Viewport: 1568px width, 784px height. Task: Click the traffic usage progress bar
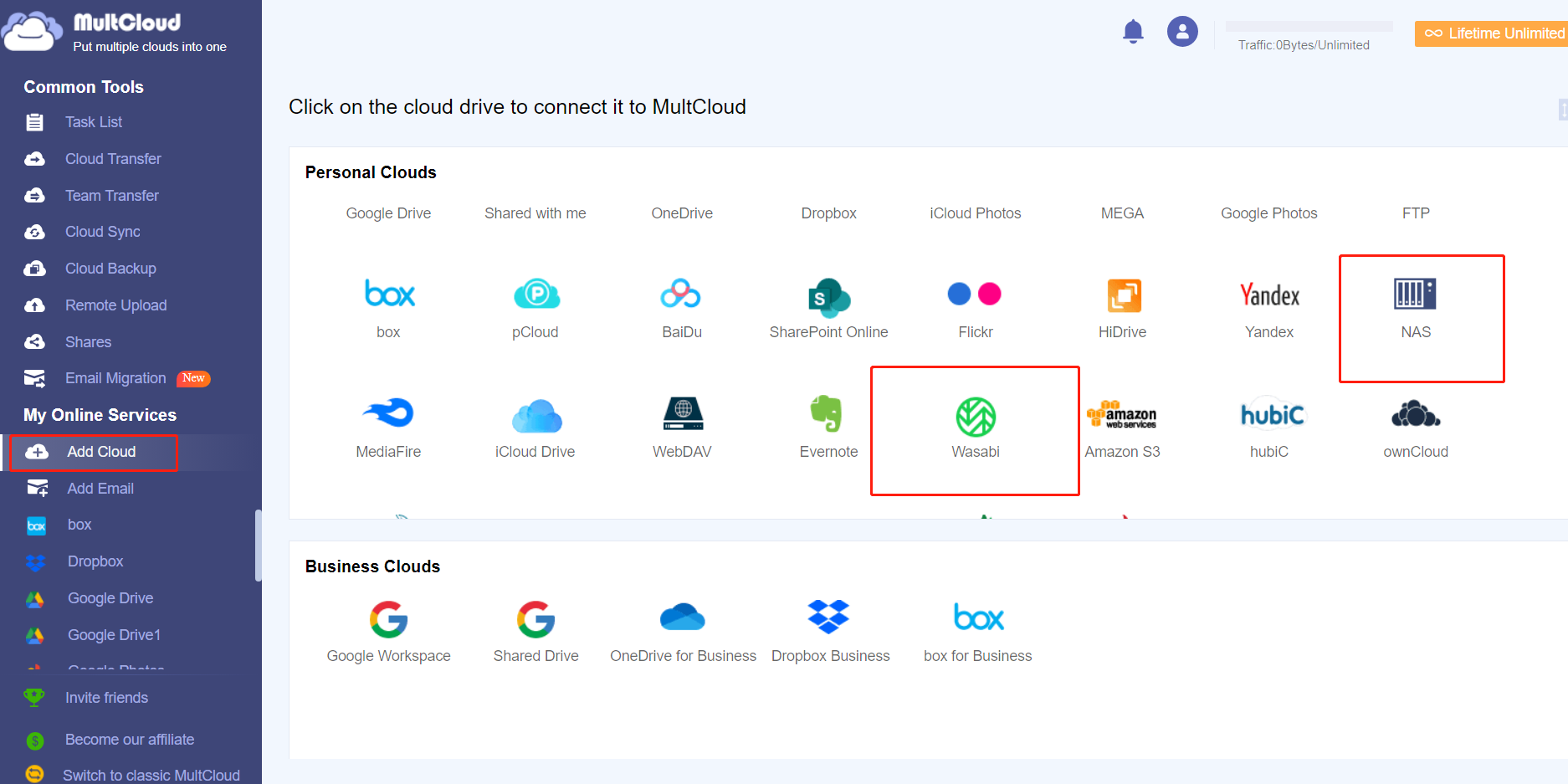click(x=1309, y=27)
